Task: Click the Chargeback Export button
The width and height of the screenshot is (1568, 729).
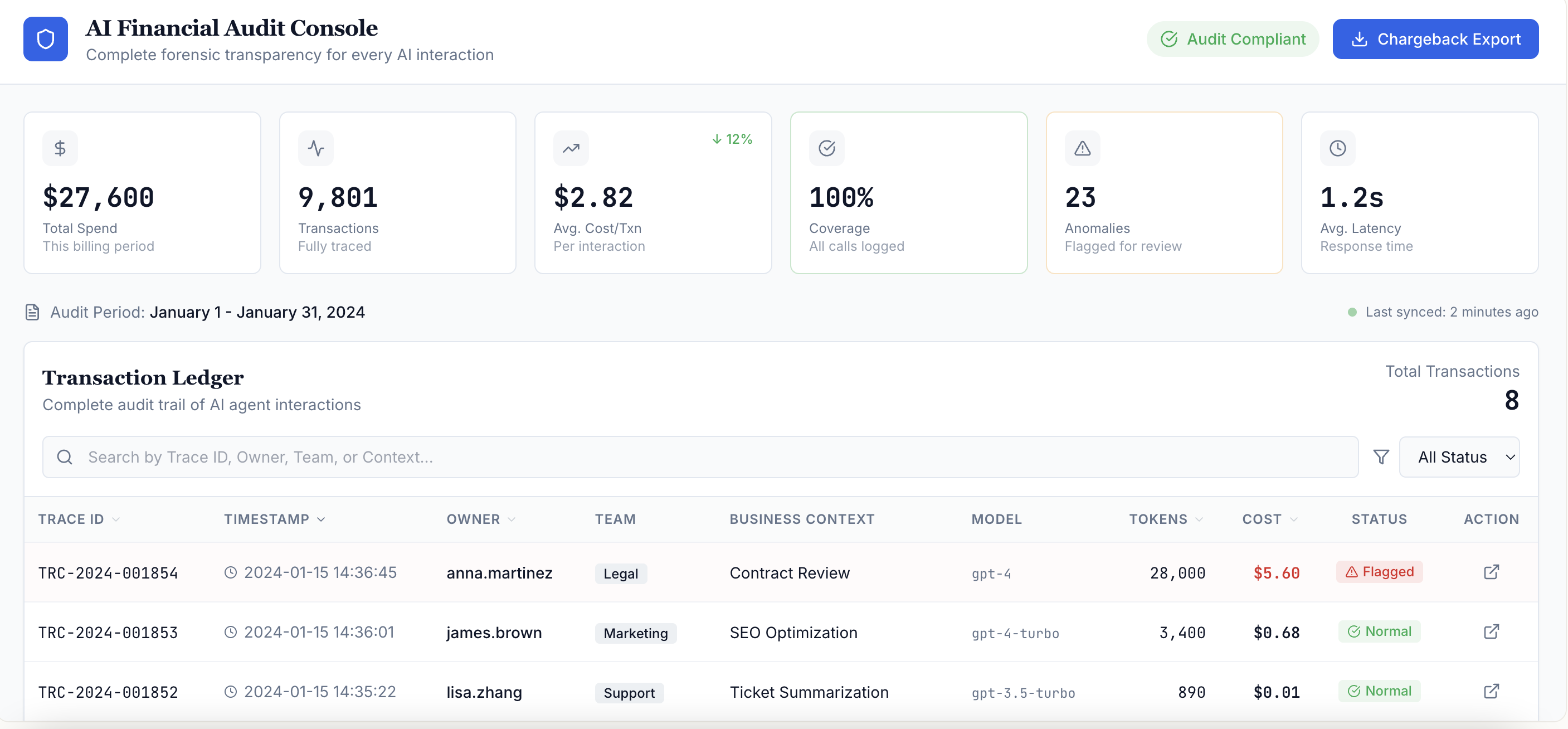Action: coord(1435,39)
